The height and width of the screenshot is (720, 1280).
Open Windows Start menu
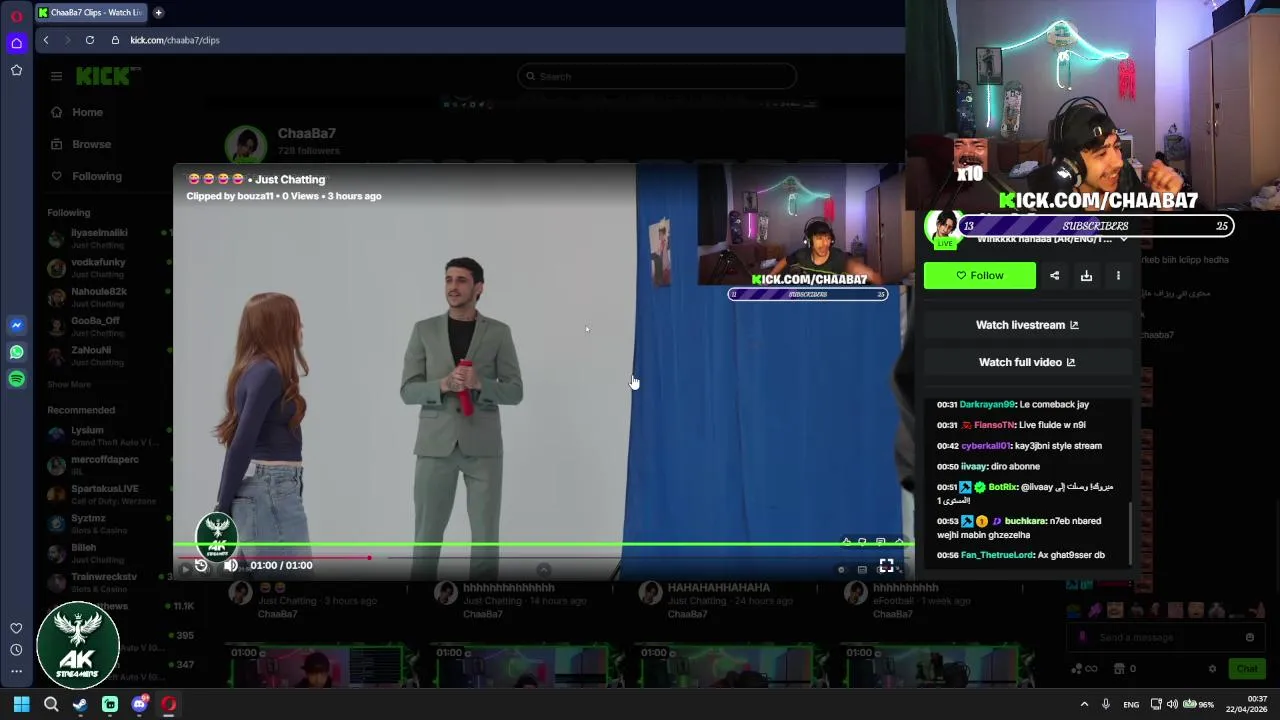click(21, 704)
